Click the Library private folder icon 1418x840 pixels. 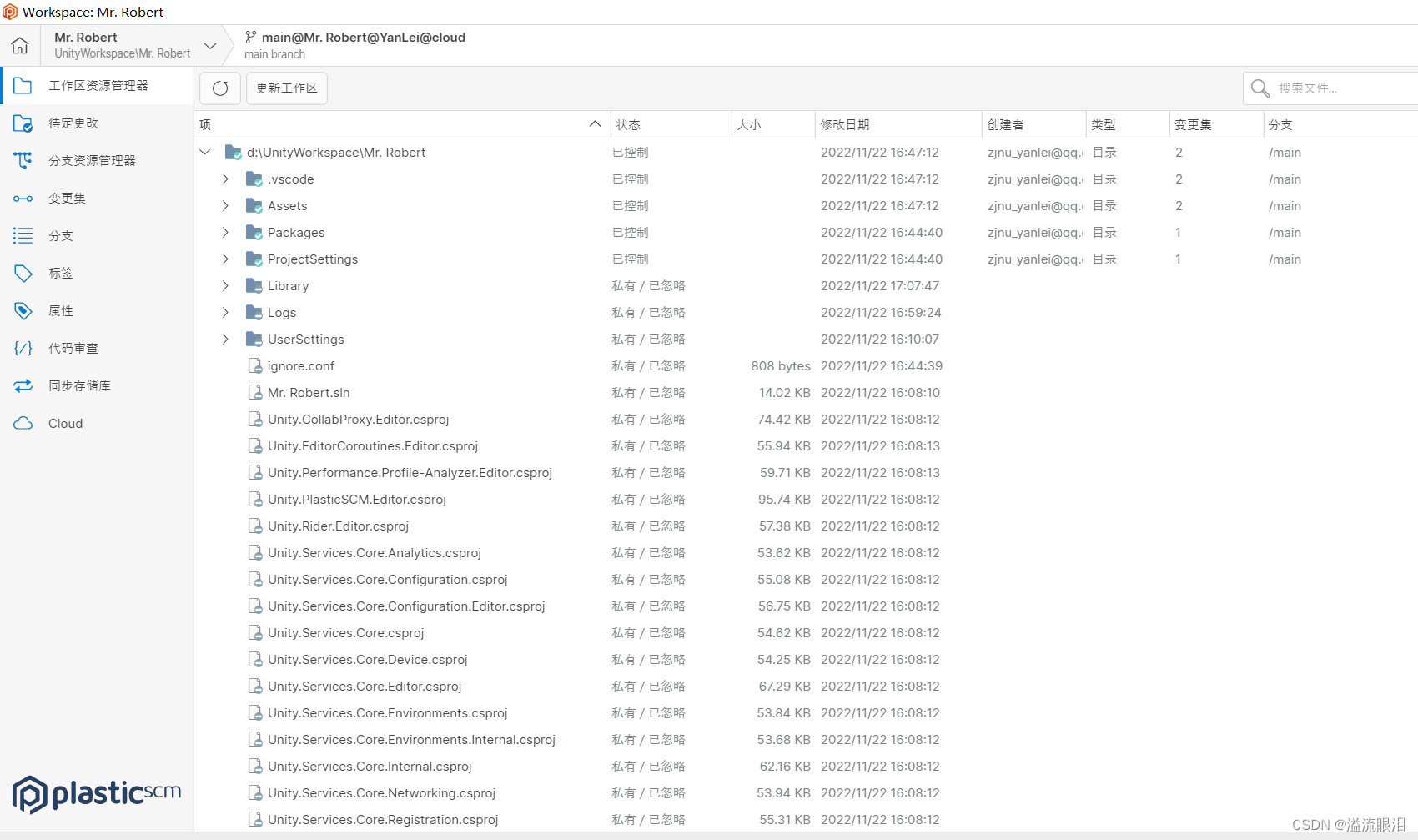[254, 286]
